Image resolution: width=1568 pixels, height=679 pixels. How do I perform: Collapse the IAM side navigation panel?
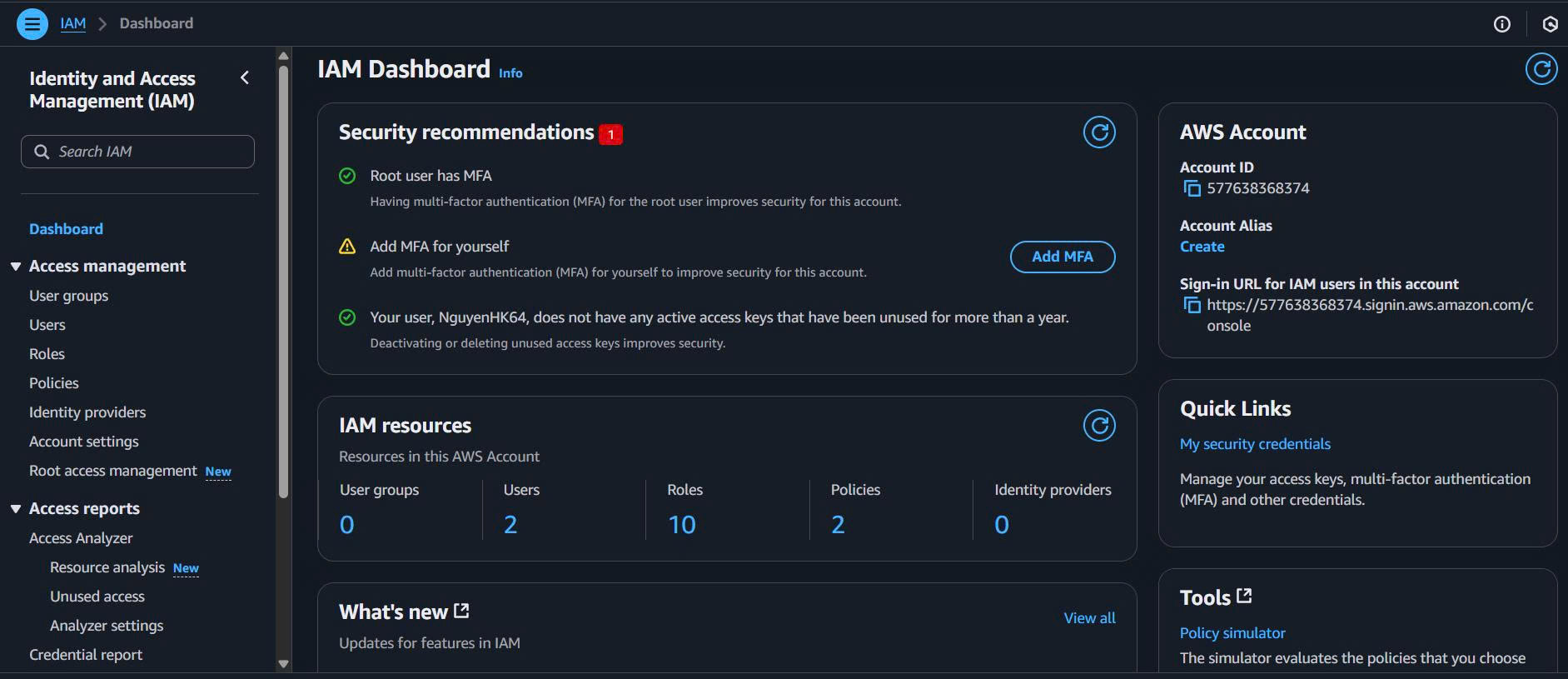245,77
